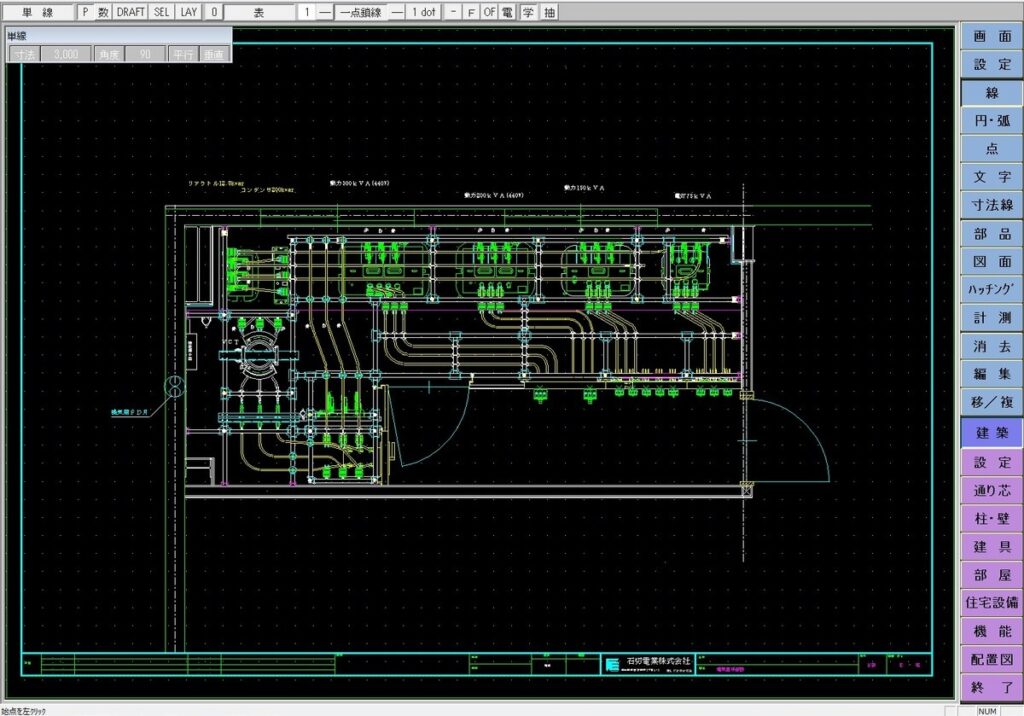Toggle the OF button
This screenshot has width=1024, height=716.
click(x=489, y=12)
